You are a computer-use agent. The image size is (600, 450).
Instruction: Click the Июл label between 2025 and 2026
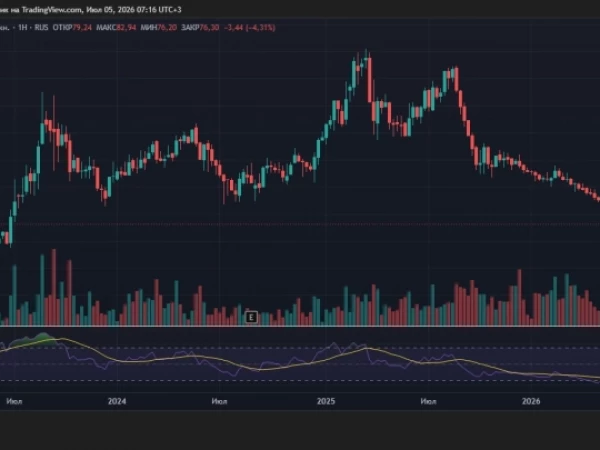[x=428, y=401]
